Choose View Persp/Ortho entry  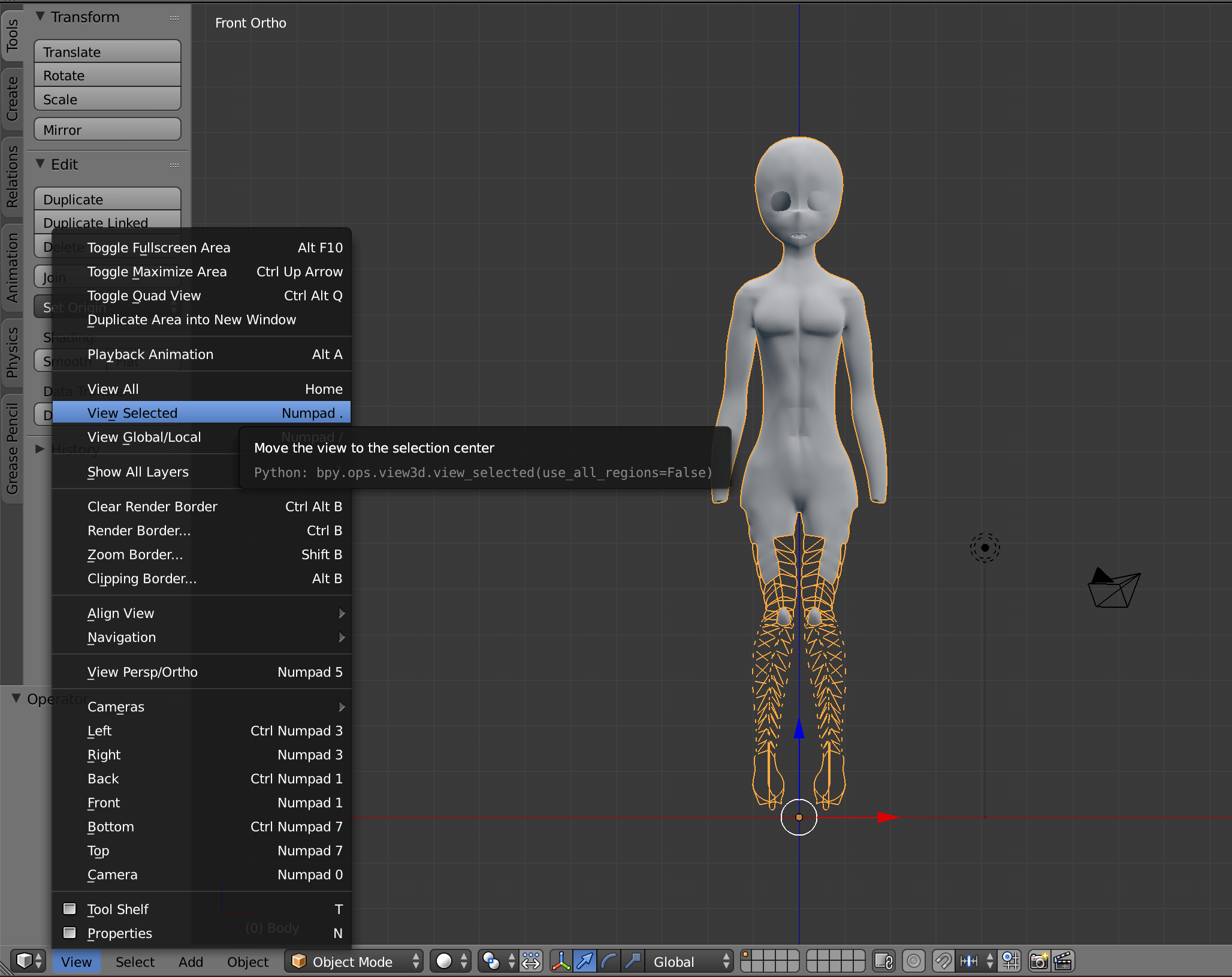click(x=201, y=672)
